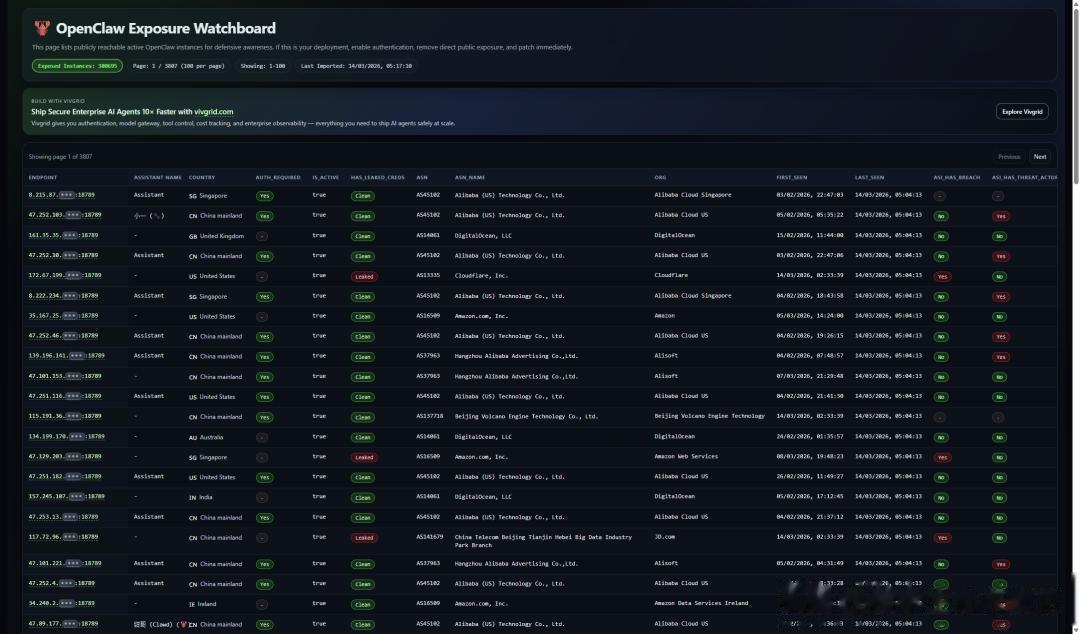Open endpoint 8.222.234.***:18789
1080x634 pixels.
[63, 296]
